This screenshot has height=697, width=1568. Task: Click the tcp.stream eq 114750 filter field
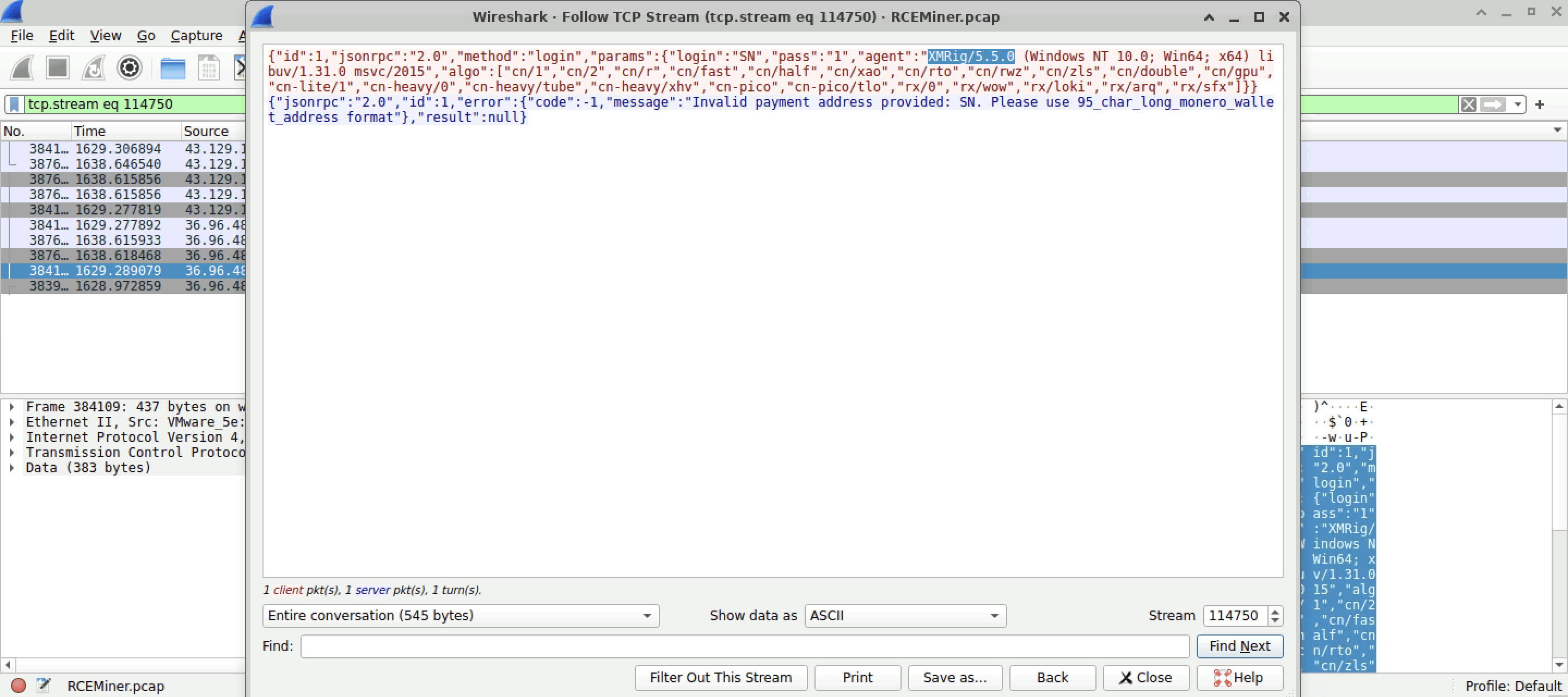click(x=135, y=104)
